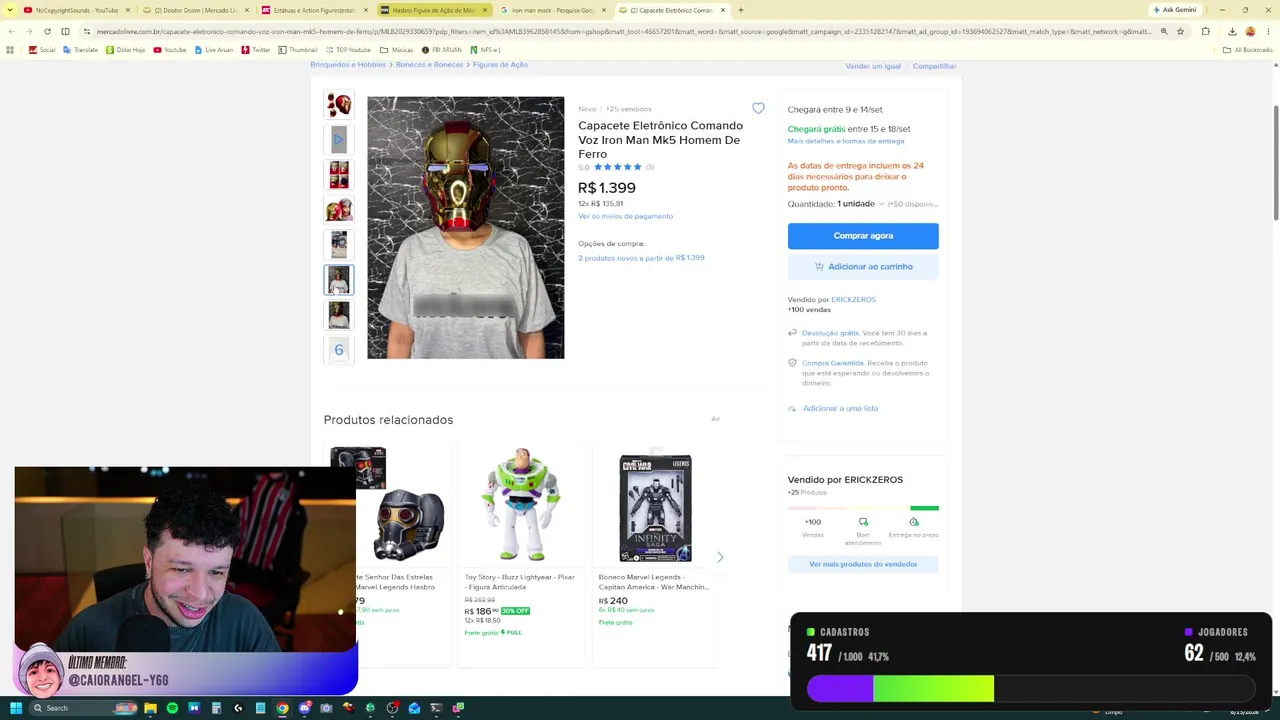Viewport: 1280px width, 720px height.
Task: Open Spotify from the taskbar
Action: tap(172, 708)
